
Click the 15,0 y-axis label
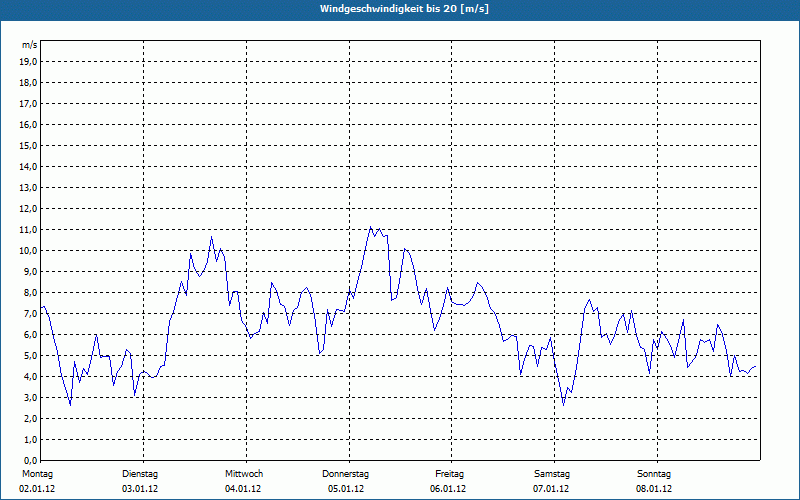(28, 145)
